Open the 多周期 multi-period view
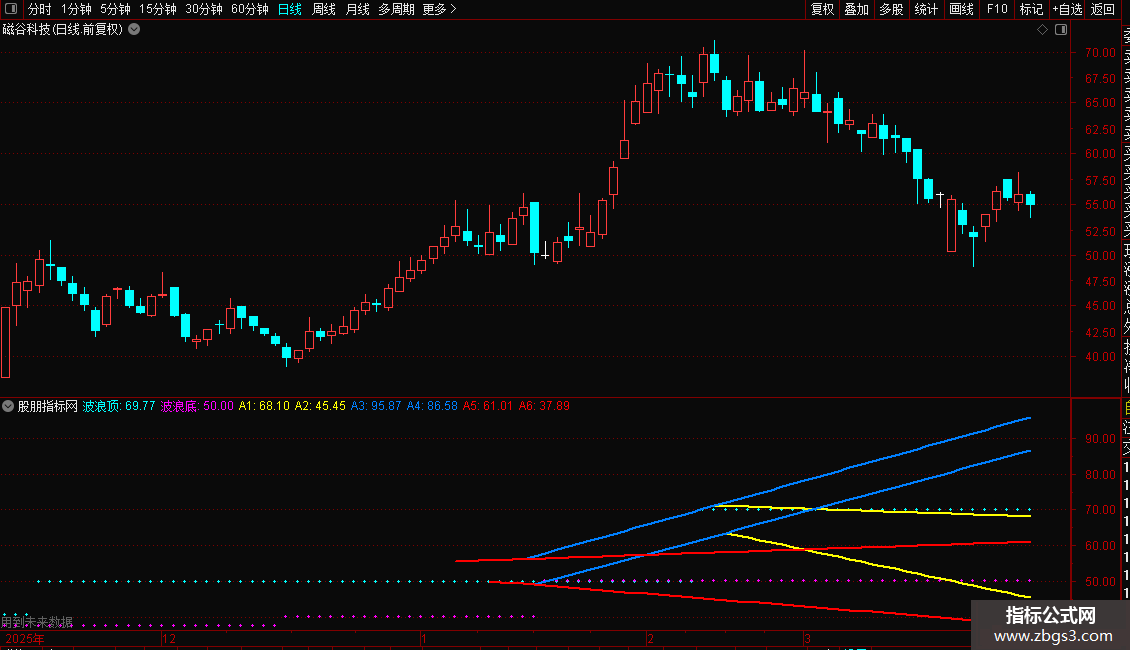This screenshot has height=650, width=1130. [396, 9]
